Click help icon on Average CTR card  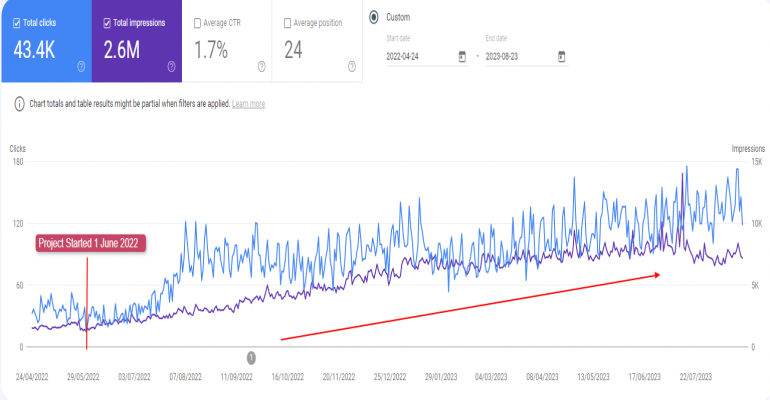tap(261, 67)
